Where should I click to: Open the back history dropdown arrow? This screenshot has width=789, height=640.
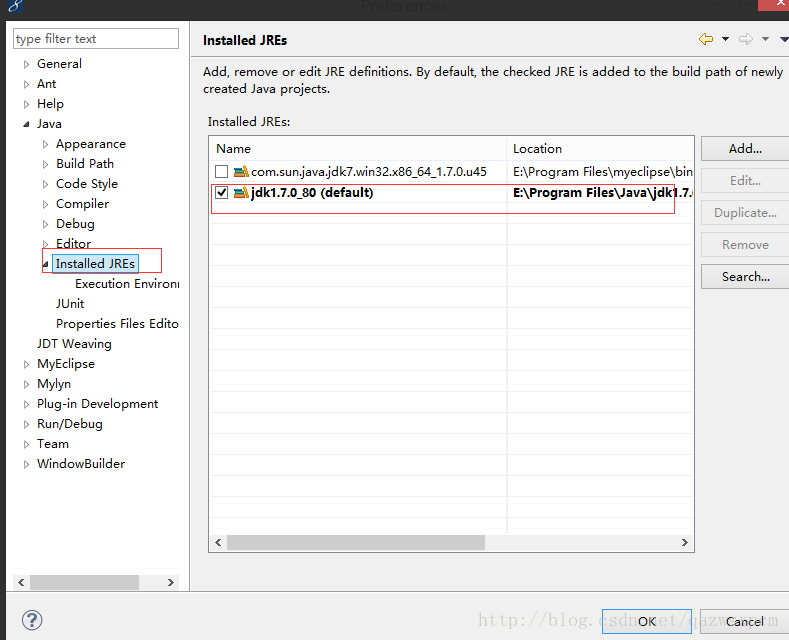pos(725,39)
